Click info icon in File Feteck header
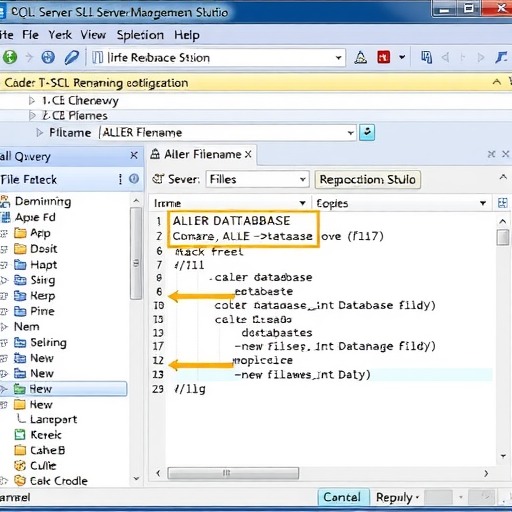This screenshot has width=512, height=512. tap(134, 179)
